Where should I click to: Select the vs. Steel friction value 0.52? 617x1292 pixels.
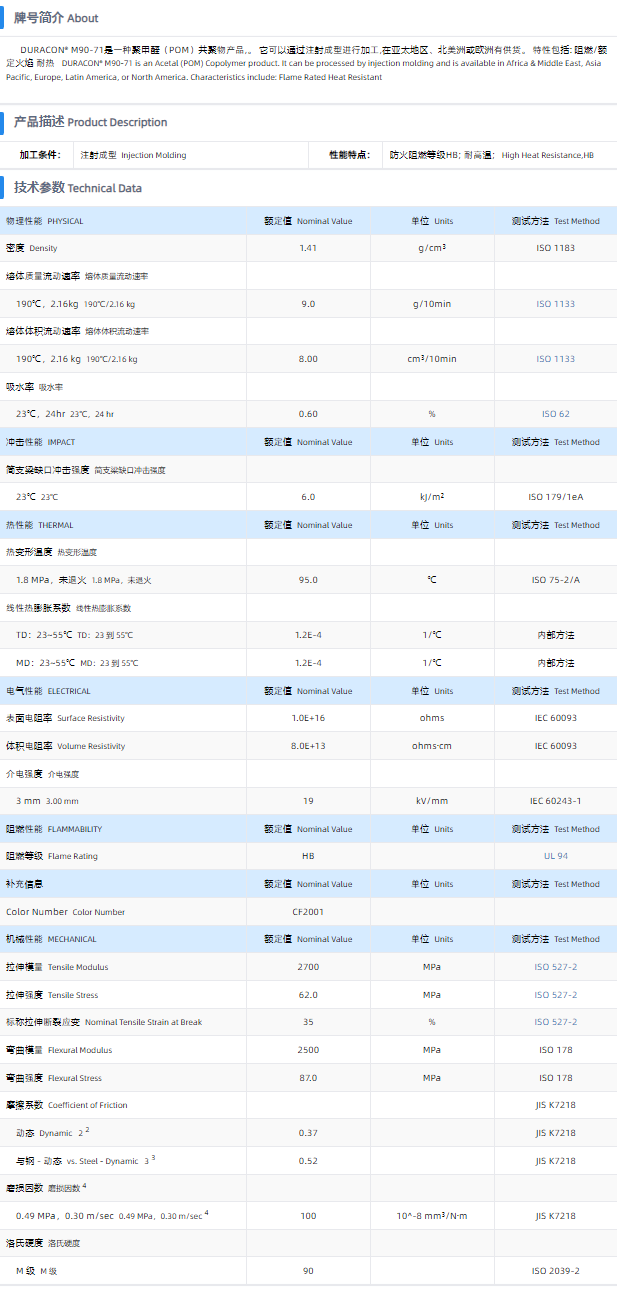coord(308,1161)
